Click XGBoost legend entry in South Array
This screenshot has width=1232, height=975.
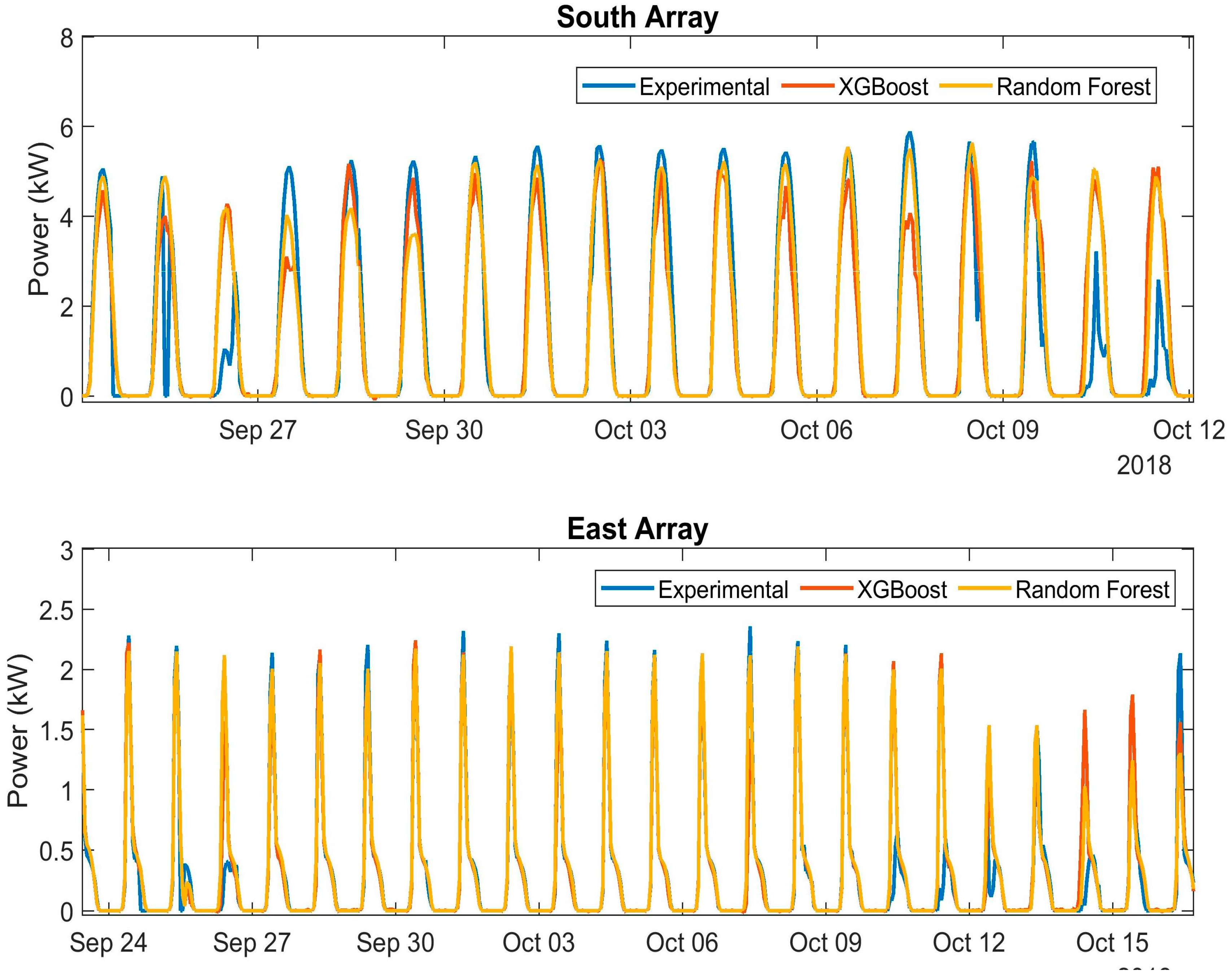tap(883, 87)
